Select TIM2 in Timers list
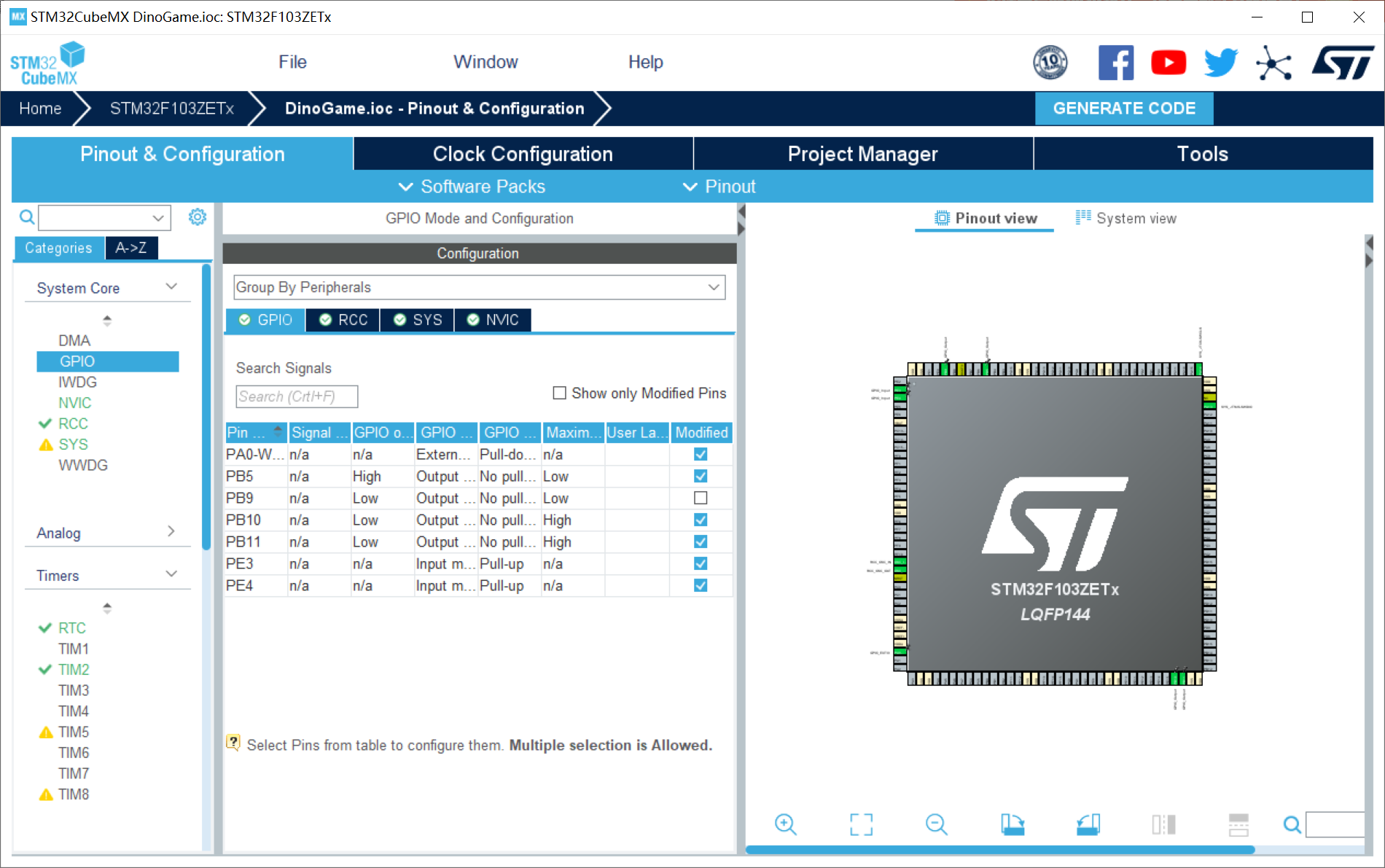This screenshot has width=1385, height=868. coord(74,670)
